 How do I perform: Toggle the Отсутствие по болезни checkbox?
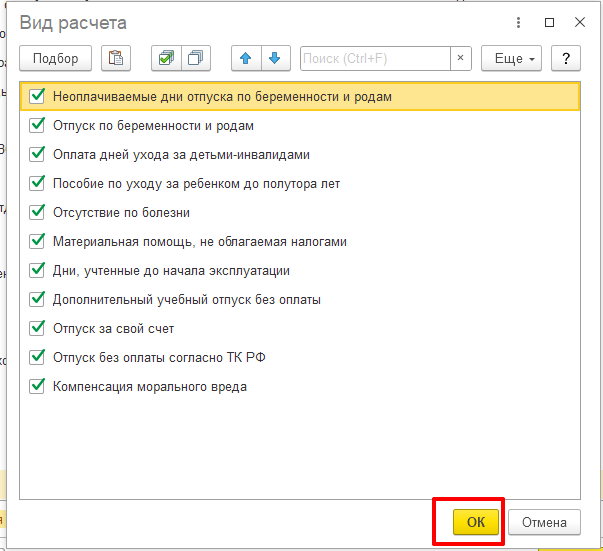(x=37, y=212)
